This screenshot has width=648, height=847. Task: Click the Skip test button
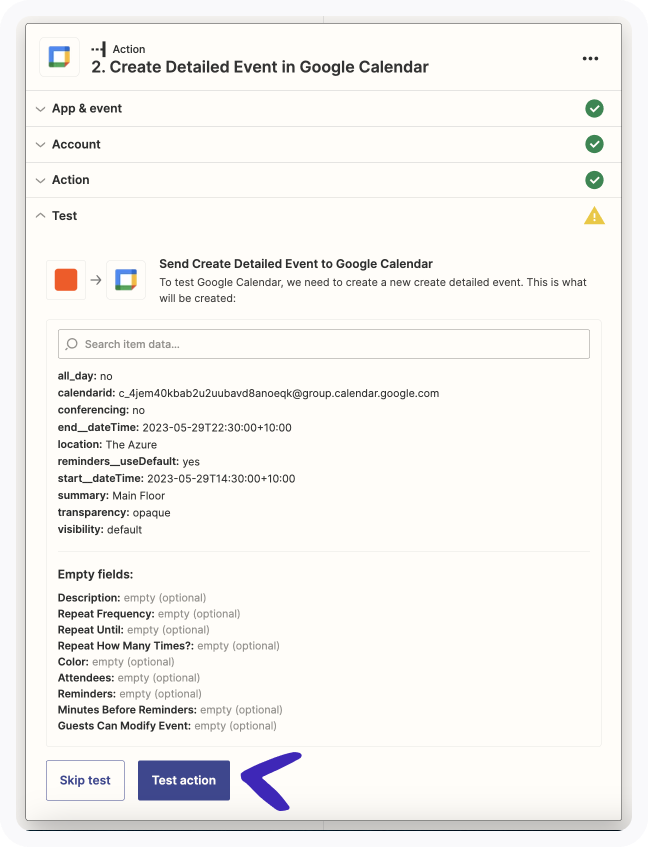click(85, 780)
